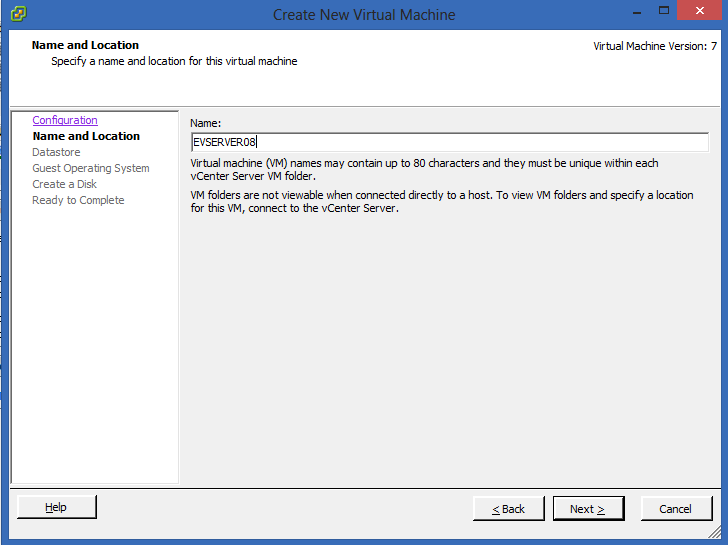Click the Name and Location page heading
728x545 pixels.
pos(85,45)
